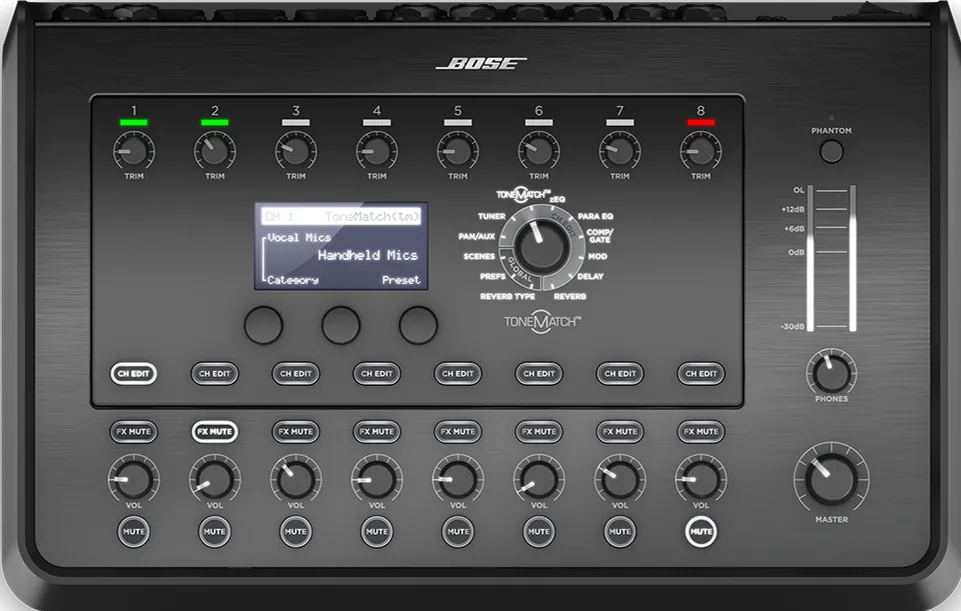Click the channel 4 VOL knob
The height and width of the screenshot is (611, 961).
point(376,479)
